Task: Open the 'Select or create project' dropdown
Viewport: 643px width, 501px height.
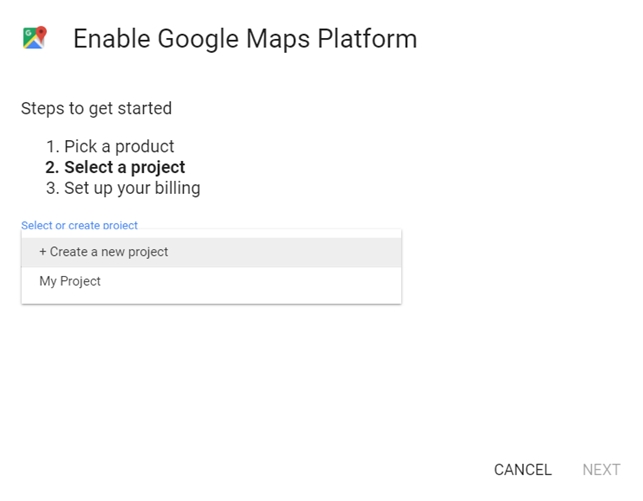Action: pos(79,226)
